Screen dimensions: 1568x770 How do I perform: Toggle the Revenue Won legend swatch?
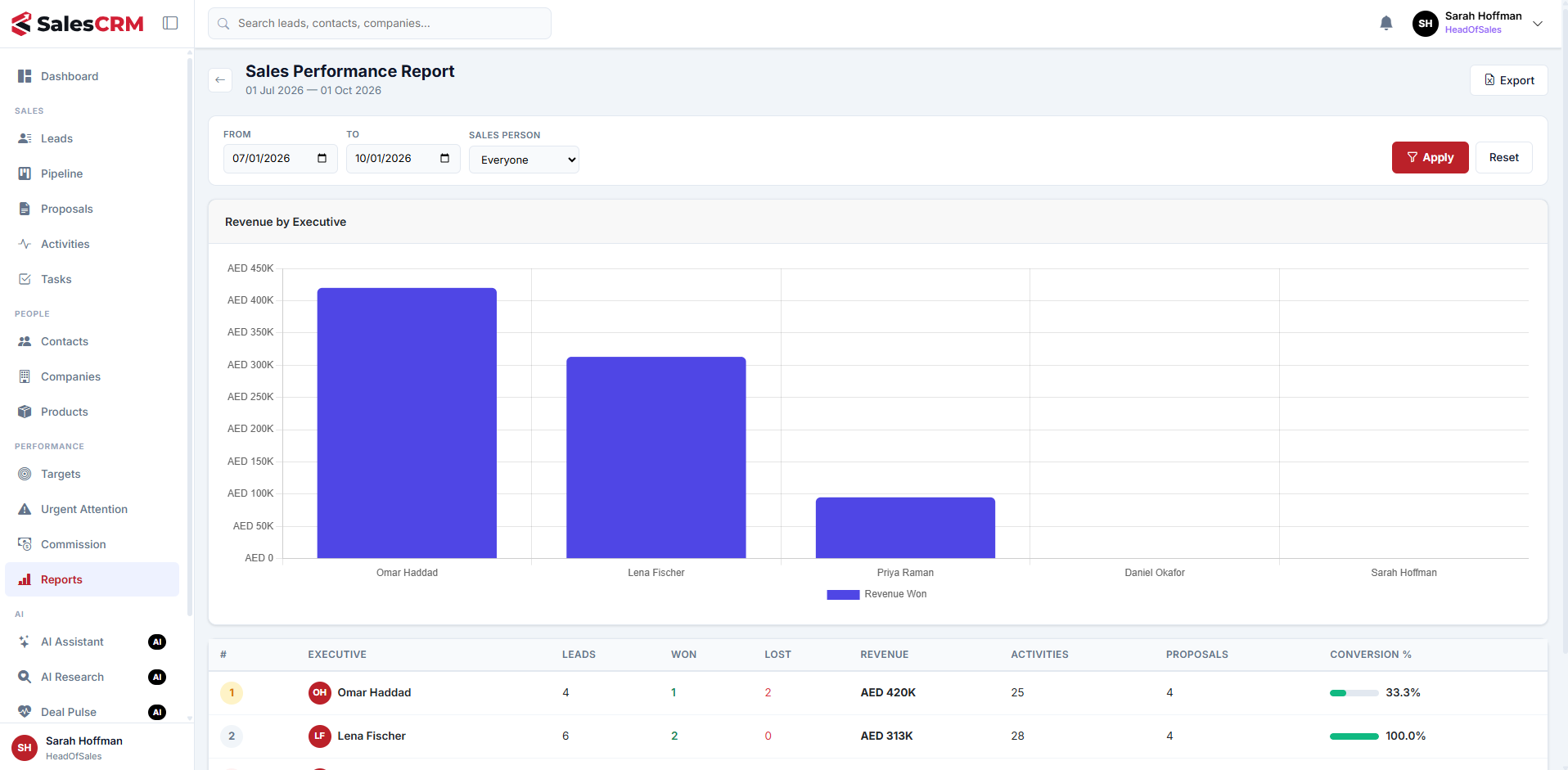tap(843, 595)
